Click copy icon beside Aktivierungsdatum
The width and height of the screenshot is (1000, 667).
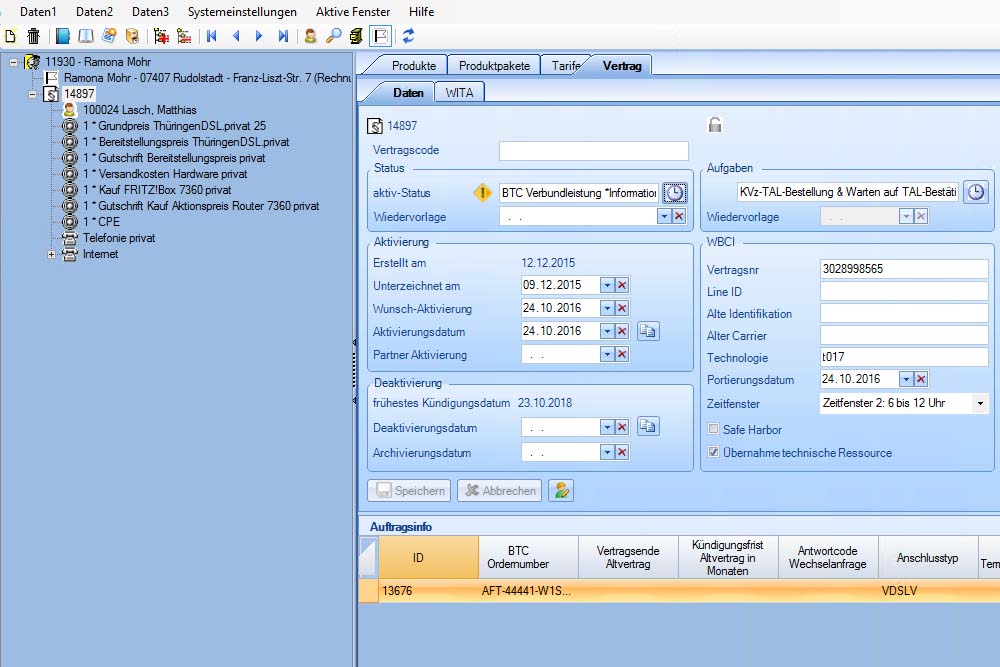648,331
